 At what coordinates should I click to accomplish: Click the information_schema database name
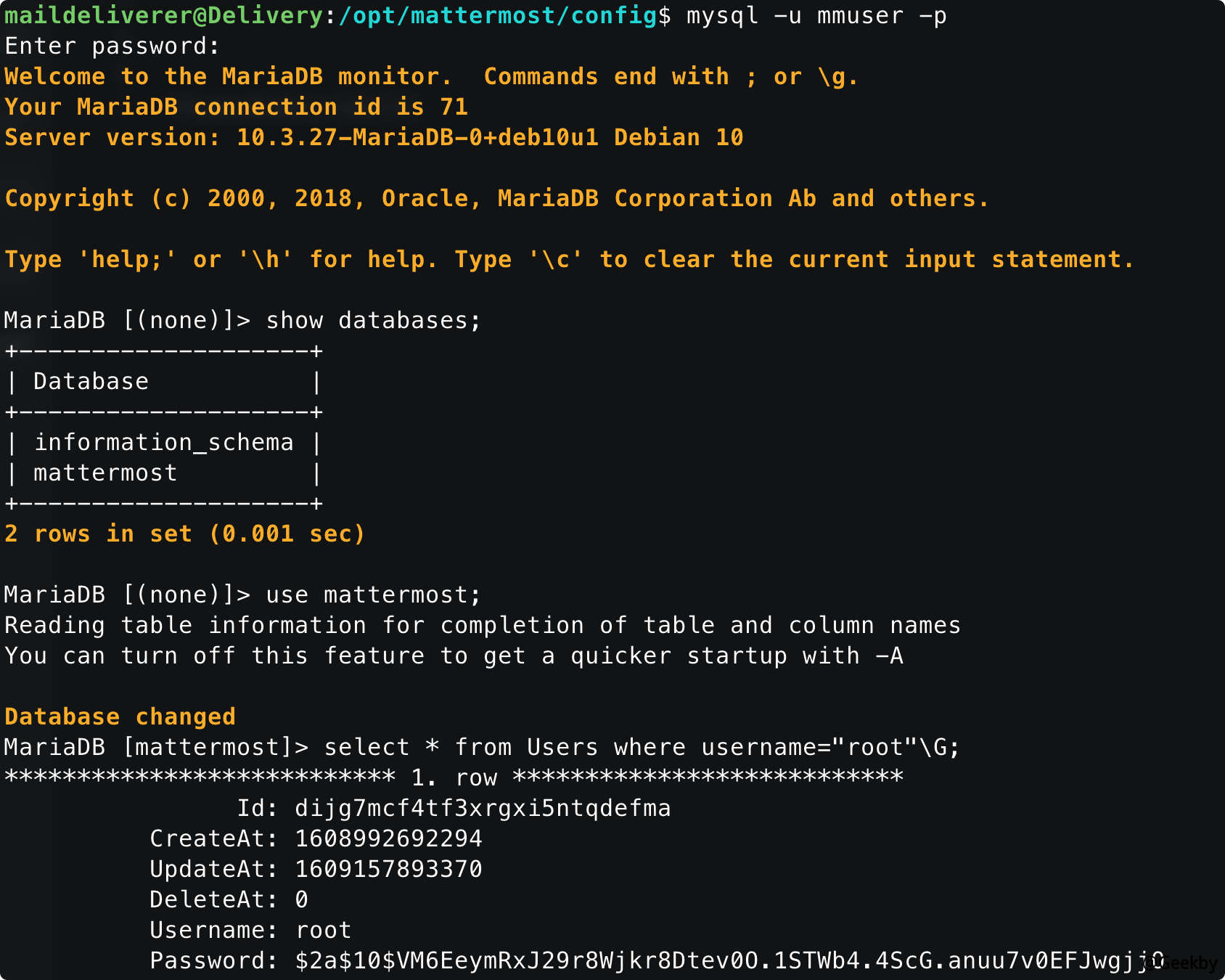pyautogui.click(x=163, y=441)
